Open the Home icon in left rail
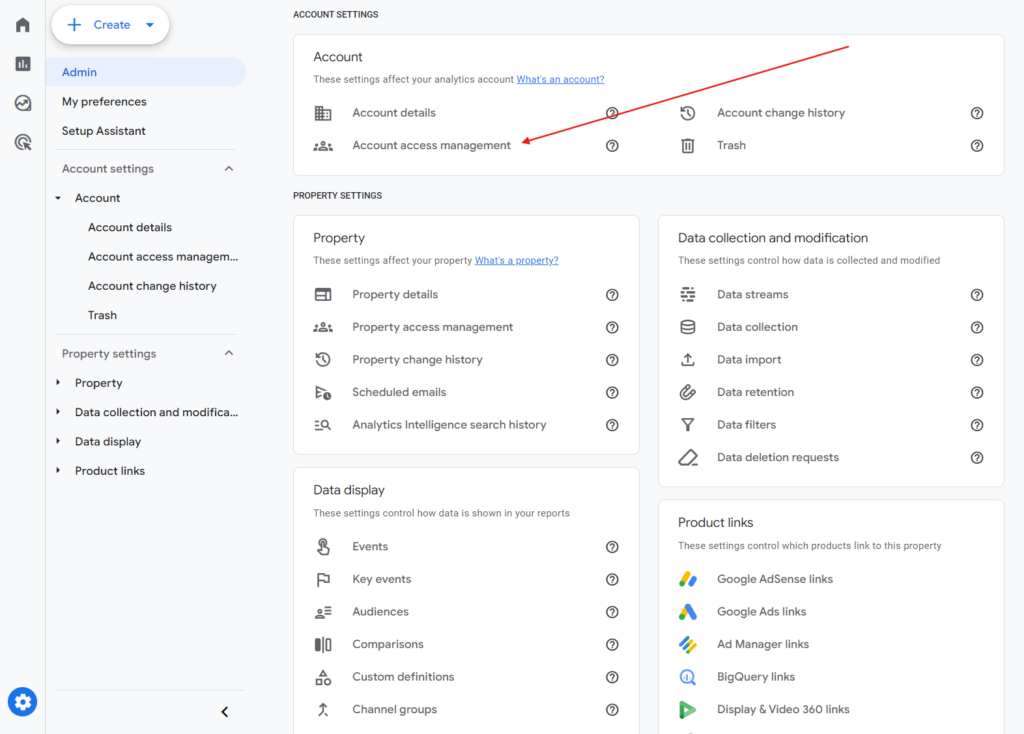The height and width of the screenshot is (734, 1024). coord(22,25)
